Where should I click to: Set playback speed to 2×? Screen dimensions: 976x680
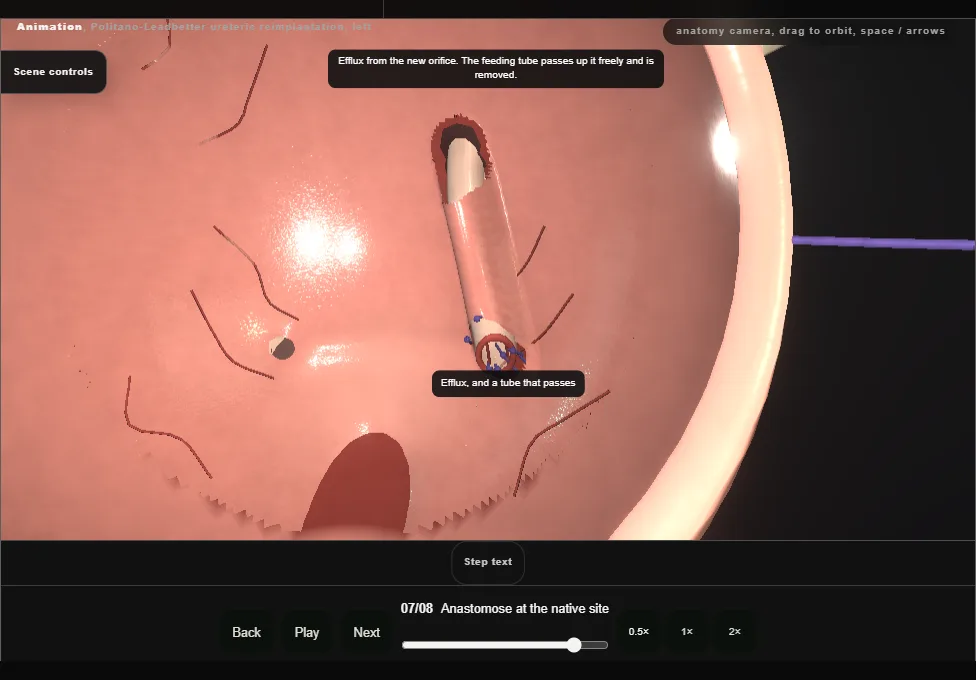pyautogui.click(x=734, y=631)
